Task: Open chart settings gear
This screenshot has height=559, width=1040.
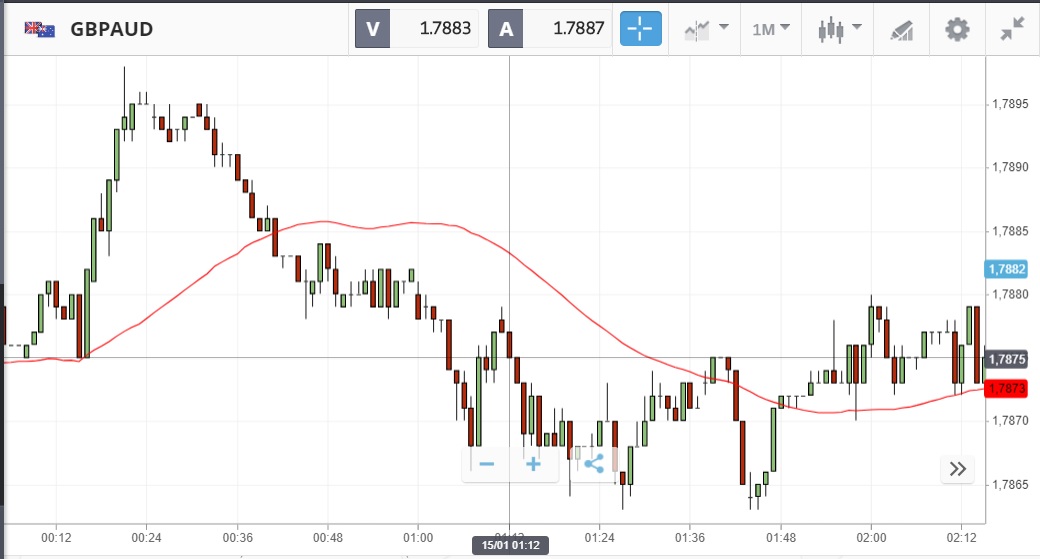Action: click(957, 29)
